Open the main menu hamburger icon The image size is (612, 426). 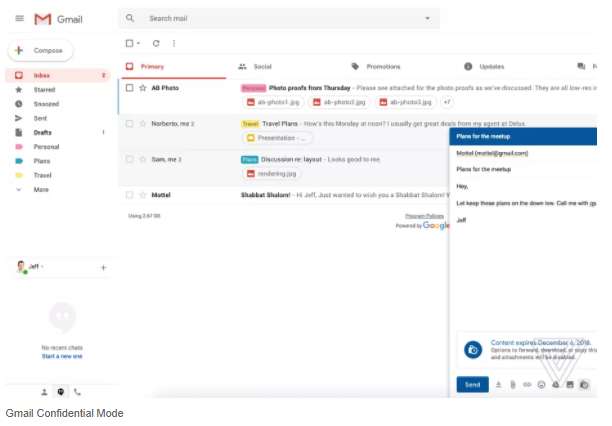(x=19, y=19)
